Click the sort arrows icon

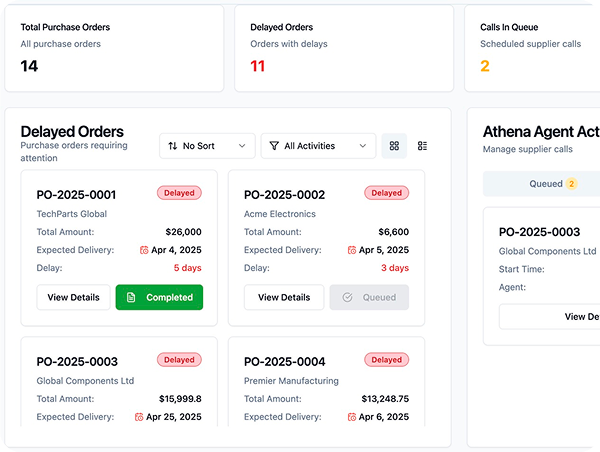tap(173, 146)
